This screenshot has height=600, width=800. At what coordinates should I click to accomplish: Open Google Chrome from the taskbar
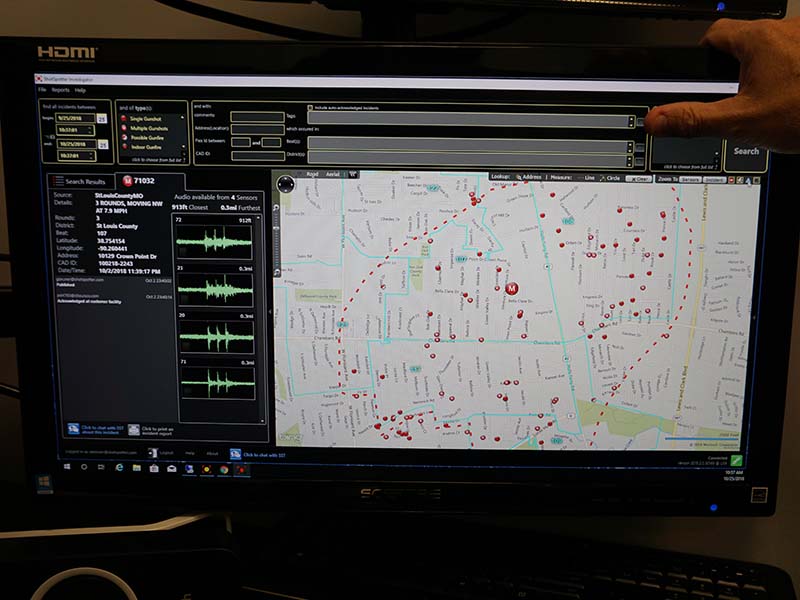point(224,469)
